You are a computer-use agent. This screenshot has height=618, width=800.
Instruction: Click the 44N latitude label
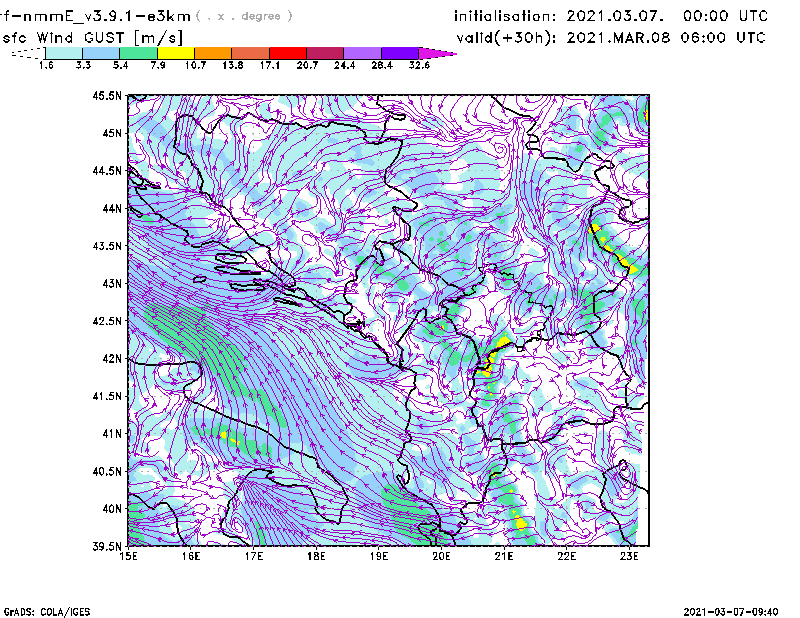click(112, 208)
